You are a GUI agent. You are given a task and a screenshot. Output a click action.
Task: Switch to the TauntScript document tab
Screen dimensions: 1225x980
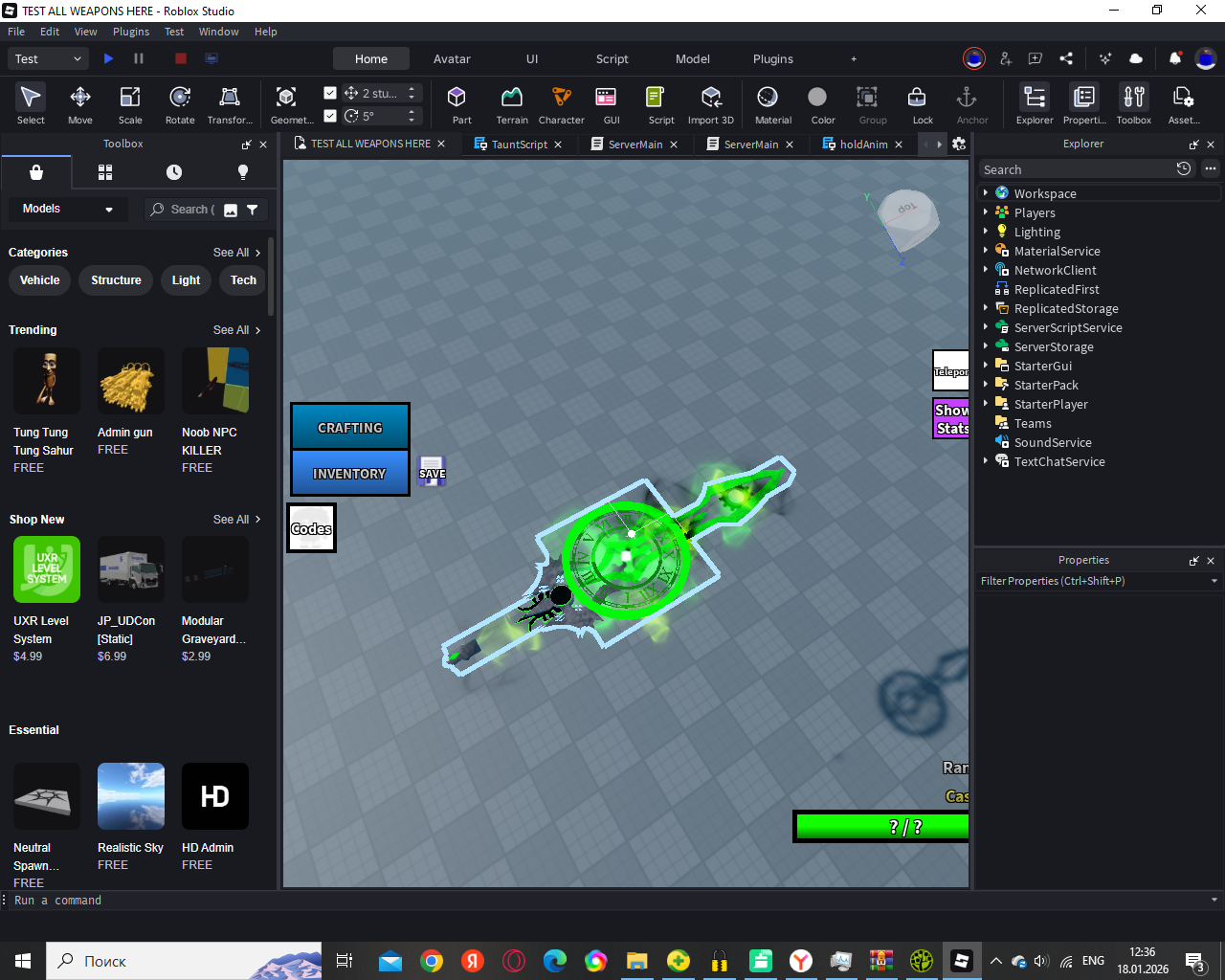519,145
